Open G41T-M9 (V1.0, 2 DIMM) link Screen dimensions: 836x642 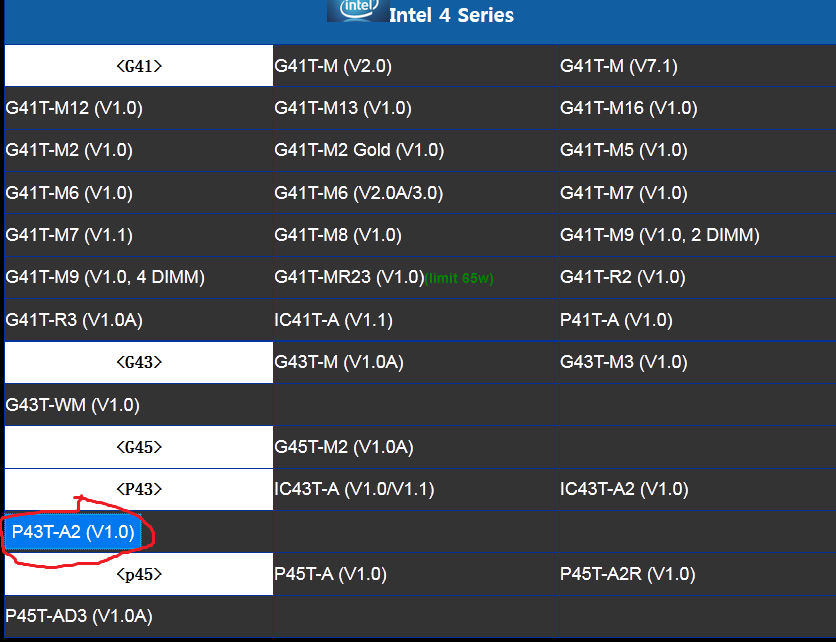pyautogui.click(x=659, y=235)
